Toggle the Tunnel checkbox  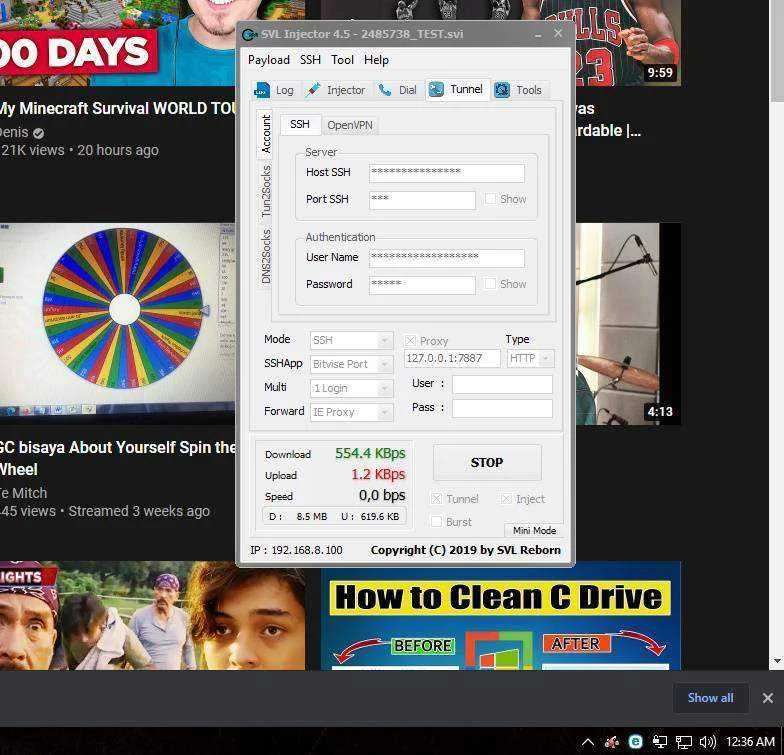click(436, 498)
